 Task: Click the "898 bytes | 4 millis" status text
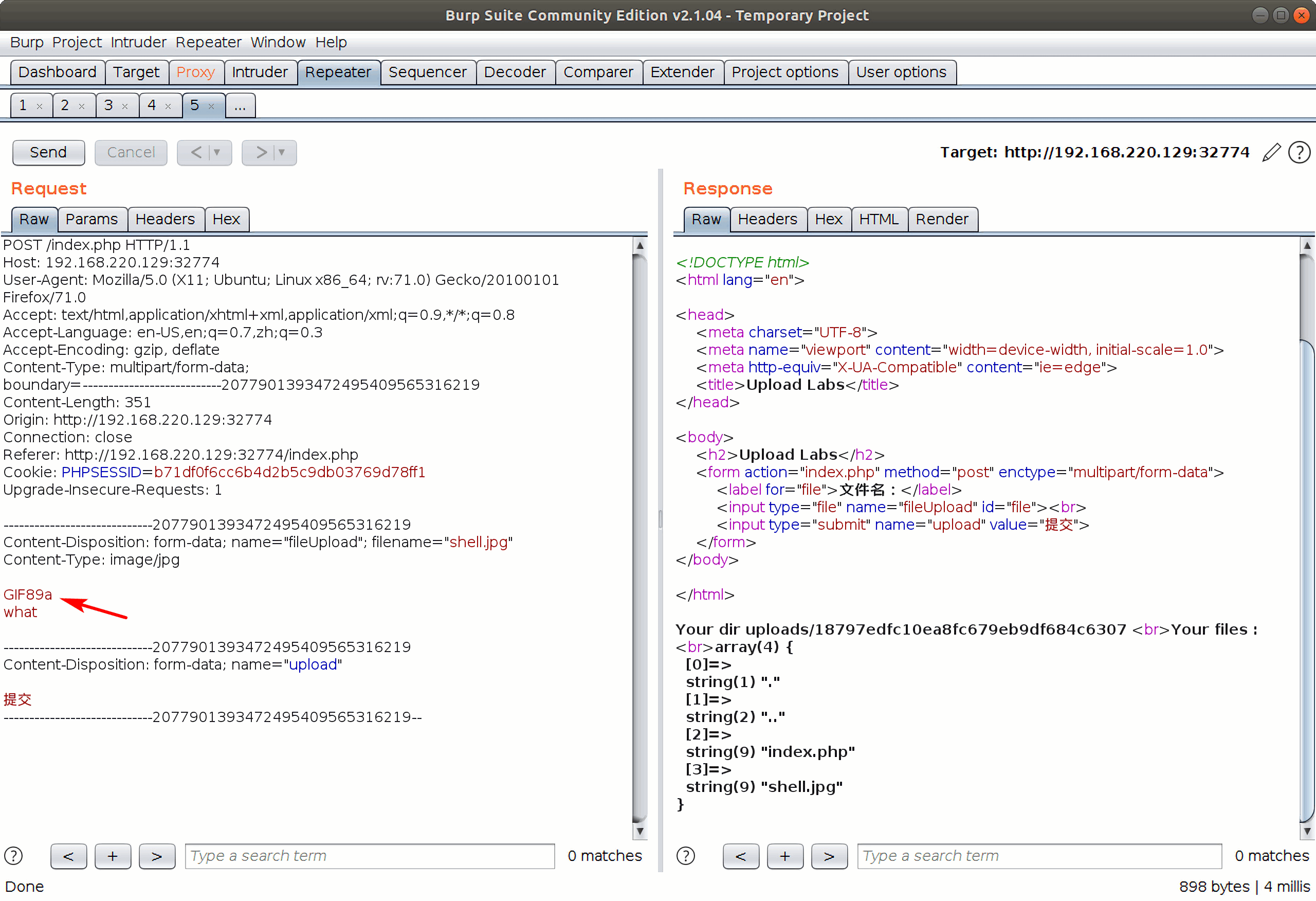click(x=1244, y=886)
